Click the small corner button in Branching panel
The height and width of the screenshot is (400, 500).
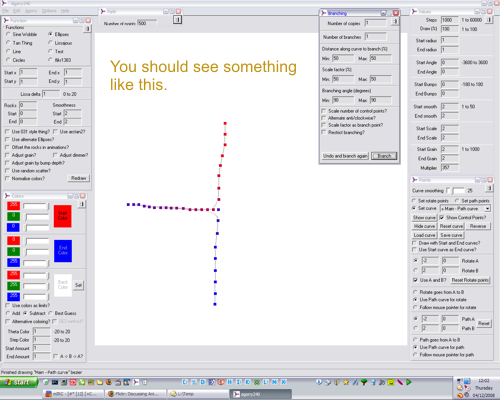[x=395, y=22]
